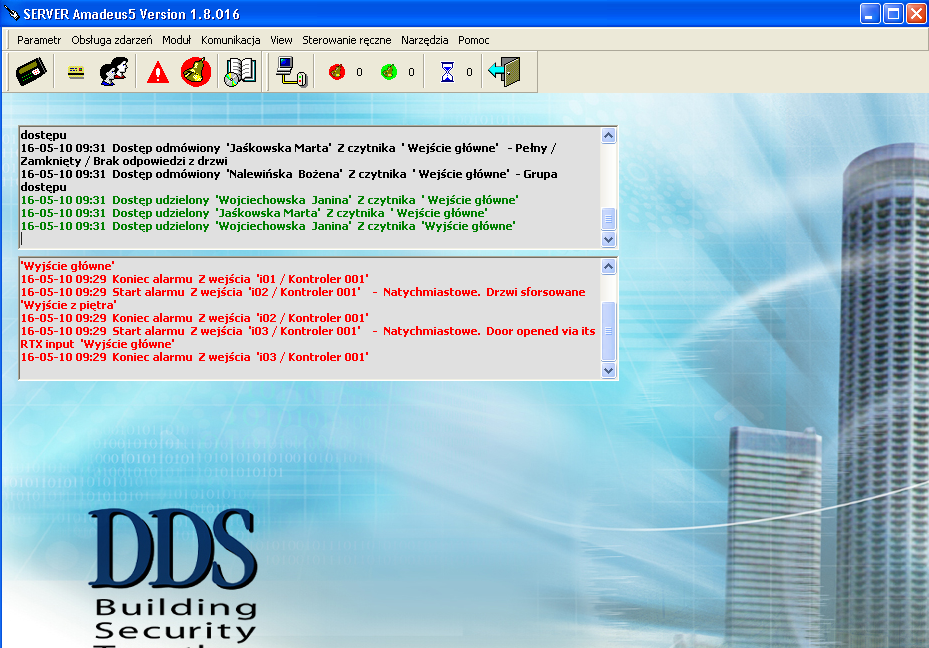Screen dimensions: 929x648
Task: Open the Obsługa zdarzeń menu
Action: coord(111,40)
